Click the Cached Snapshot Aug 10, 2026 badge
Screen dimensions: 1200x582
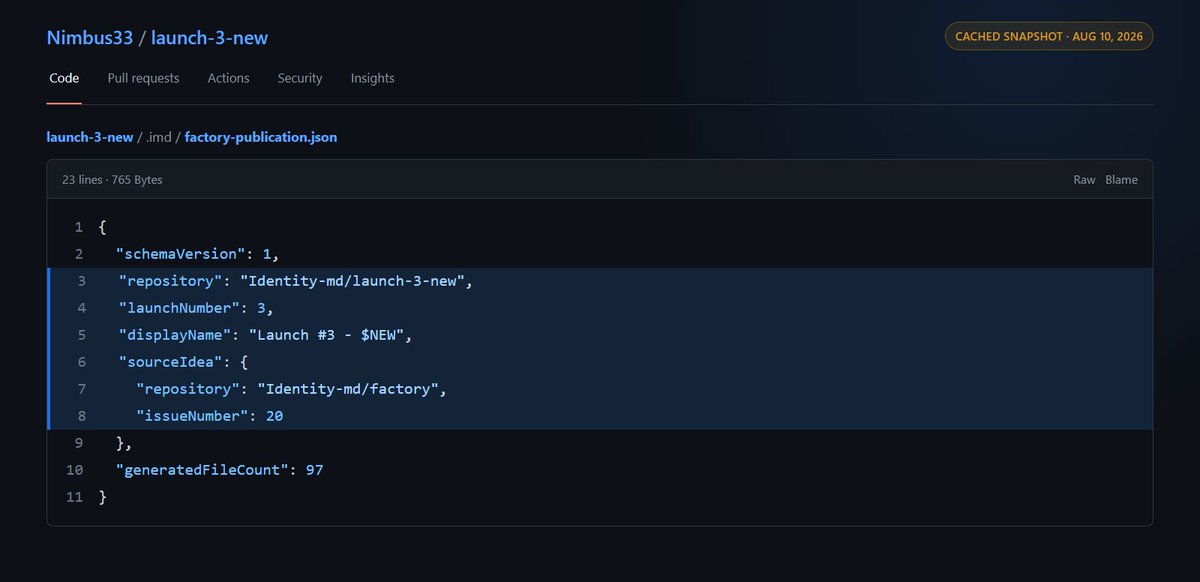(x=1049, y=36)
